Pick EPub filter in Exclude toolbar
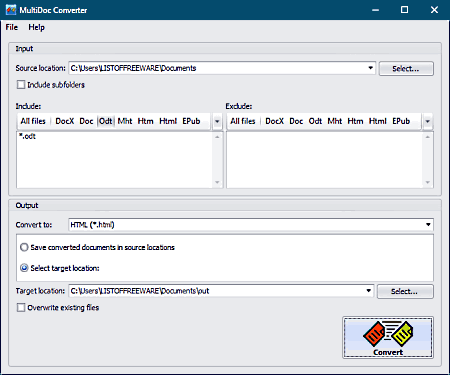 401,121
